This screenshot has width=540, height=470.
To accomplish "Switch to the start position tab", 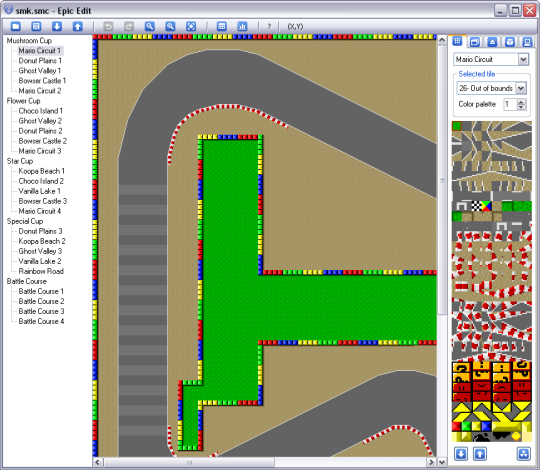I will coord(492,42).
